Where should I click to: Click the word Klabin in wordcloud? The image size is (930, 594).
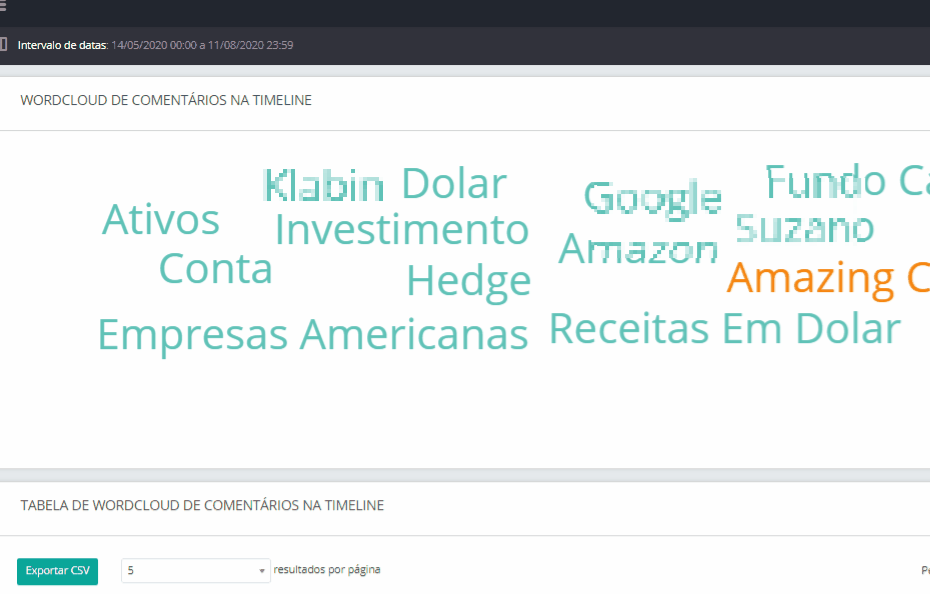pos(323,185)
